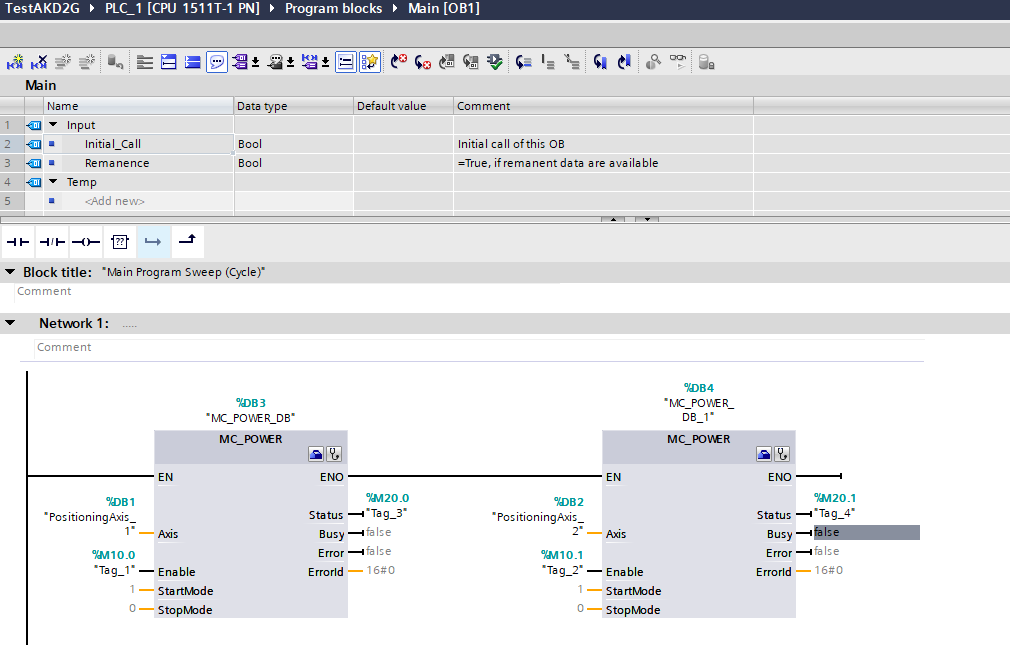1010x645 pixels.
Task: Open diagnostics icon on MC_POWER_DB block
Action: (334, 454)
